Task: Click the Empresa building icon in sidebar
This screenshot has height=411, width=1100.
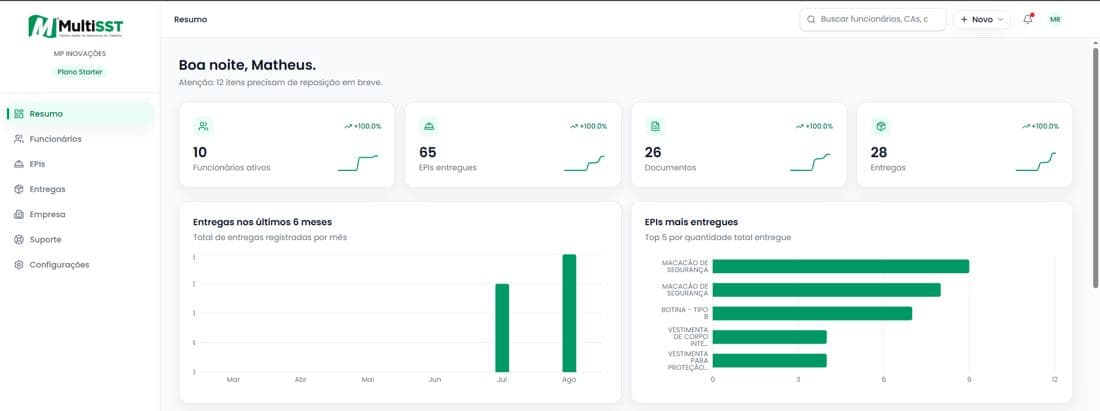Action: click(19, 215)
